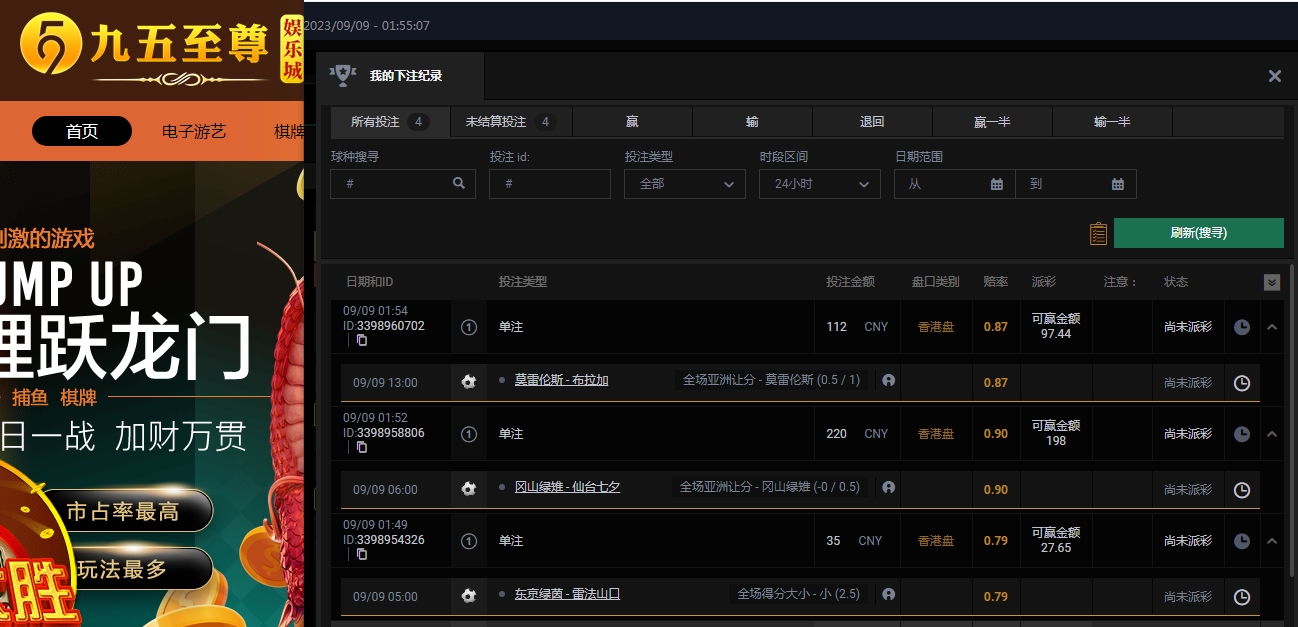This screenshot has width=1298, height=627.
Task: Collapse the 220 CNY bet details
Action: click(x=1271, y=434)
